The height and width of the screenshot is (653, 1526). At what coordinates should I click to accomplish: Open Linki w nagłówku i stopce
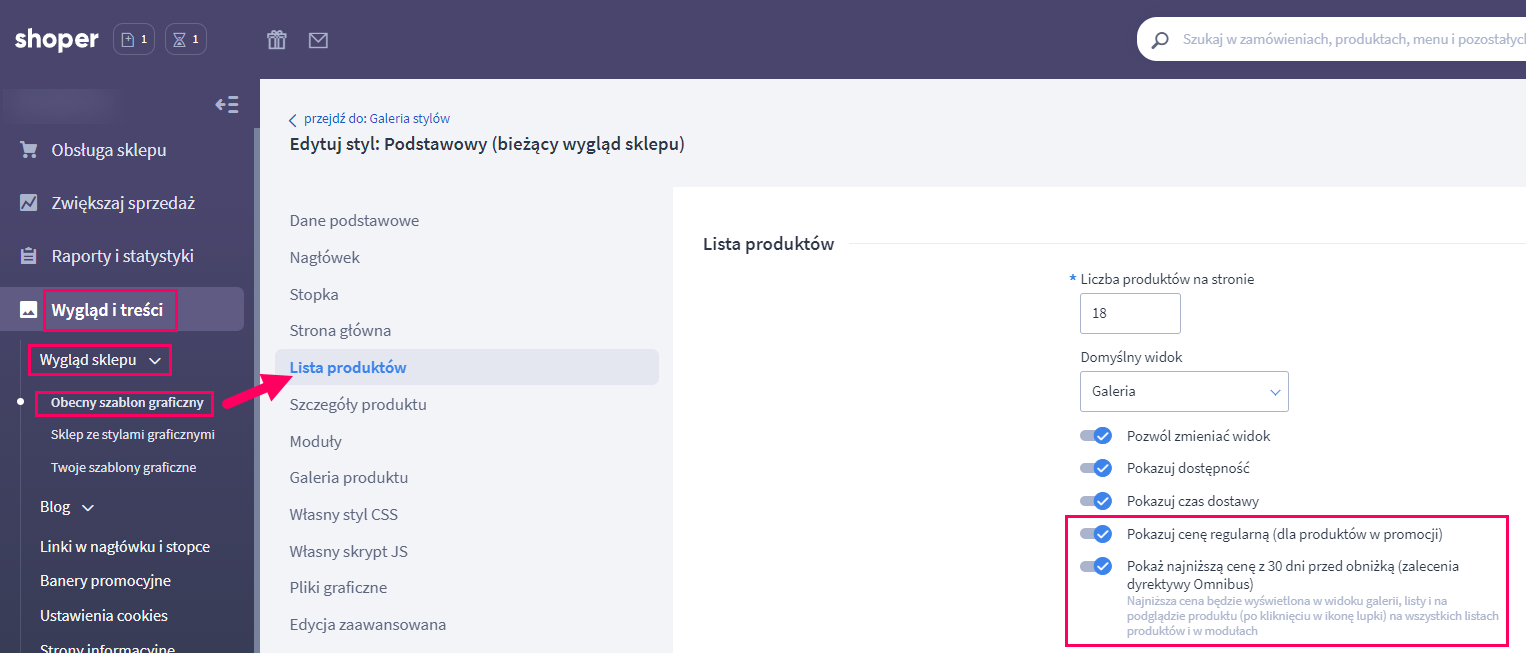point(125,547)
